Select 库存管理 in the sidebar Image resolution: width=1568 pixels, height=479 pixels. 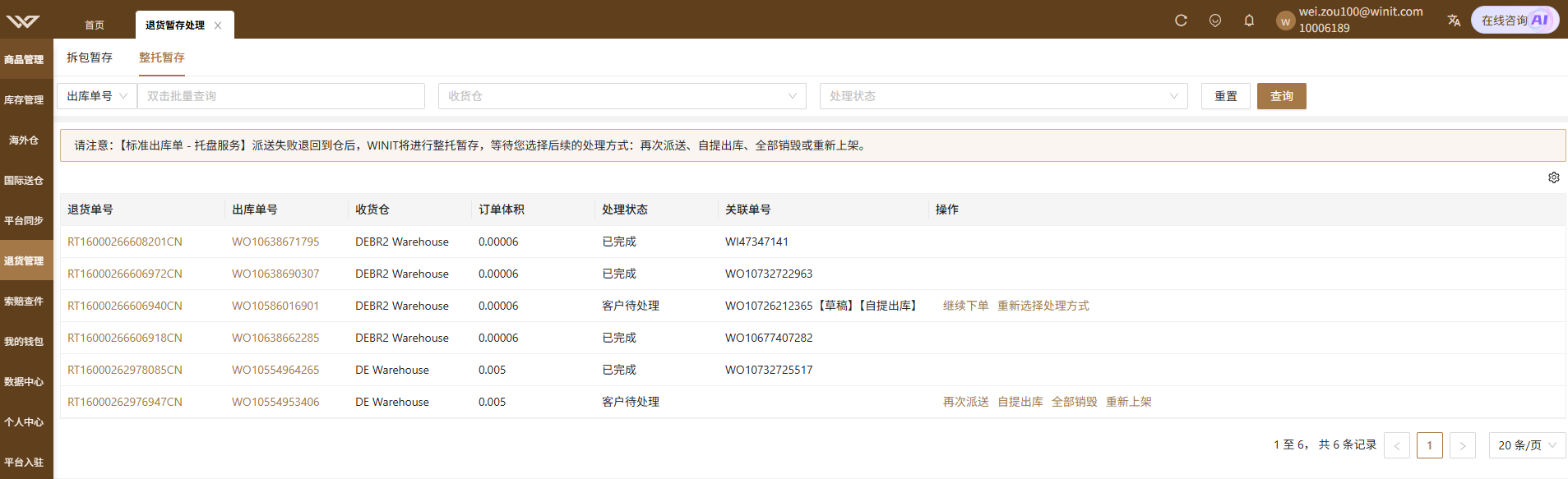pyautogui.click(x=24, y=100)
